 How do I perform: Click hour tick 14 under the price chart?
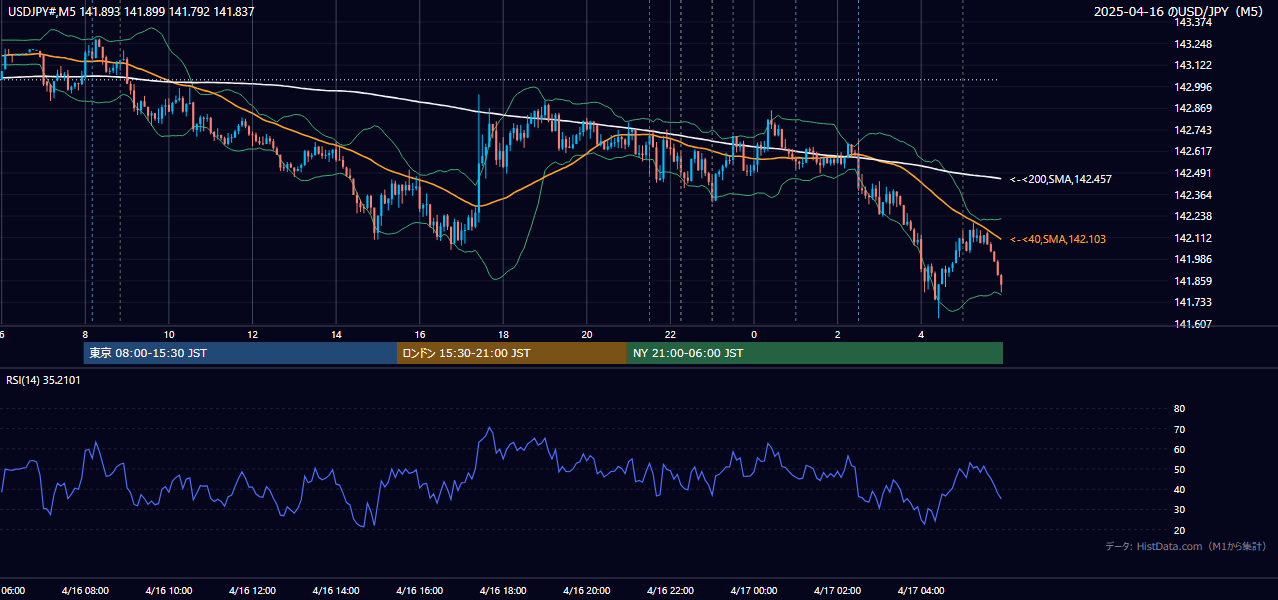click(336, 334)
